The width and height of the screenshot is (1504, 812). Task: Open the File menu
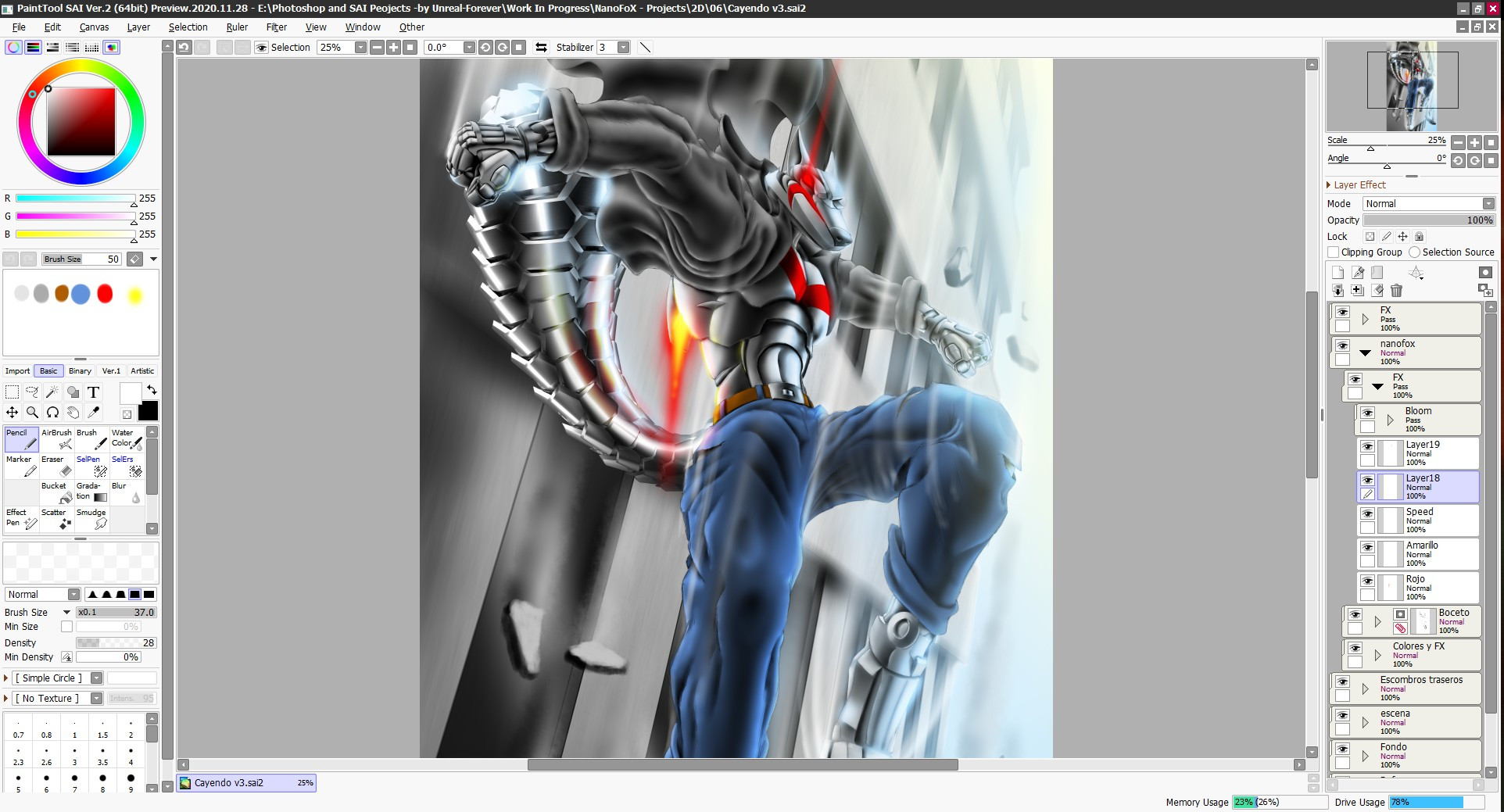point(19,27)
